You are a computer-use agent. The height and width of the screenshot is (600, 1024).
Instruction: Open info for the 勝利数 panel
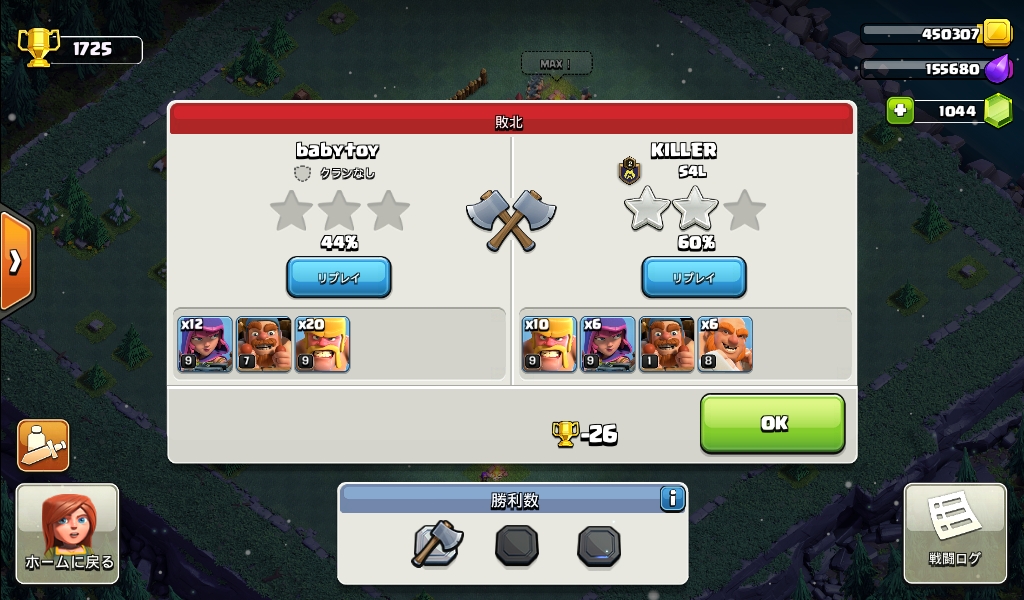[x=672, y=499]
